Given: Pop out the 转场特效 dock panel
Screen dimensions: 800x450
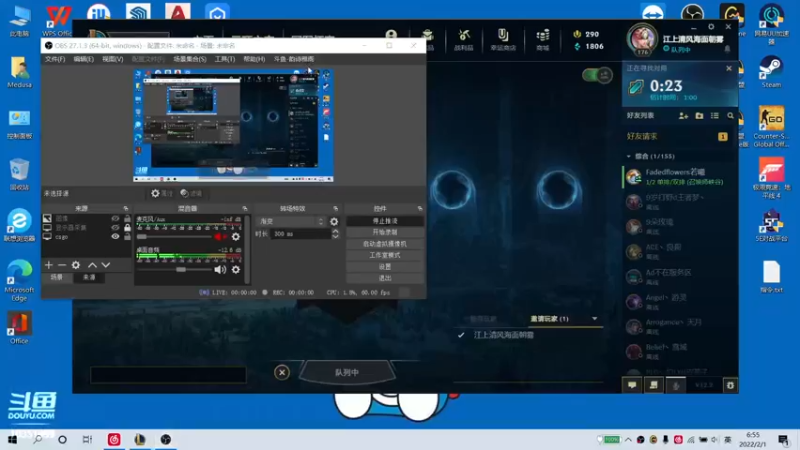Looking at the screenshot, I should pyautogui.click(x=335, y=209).
